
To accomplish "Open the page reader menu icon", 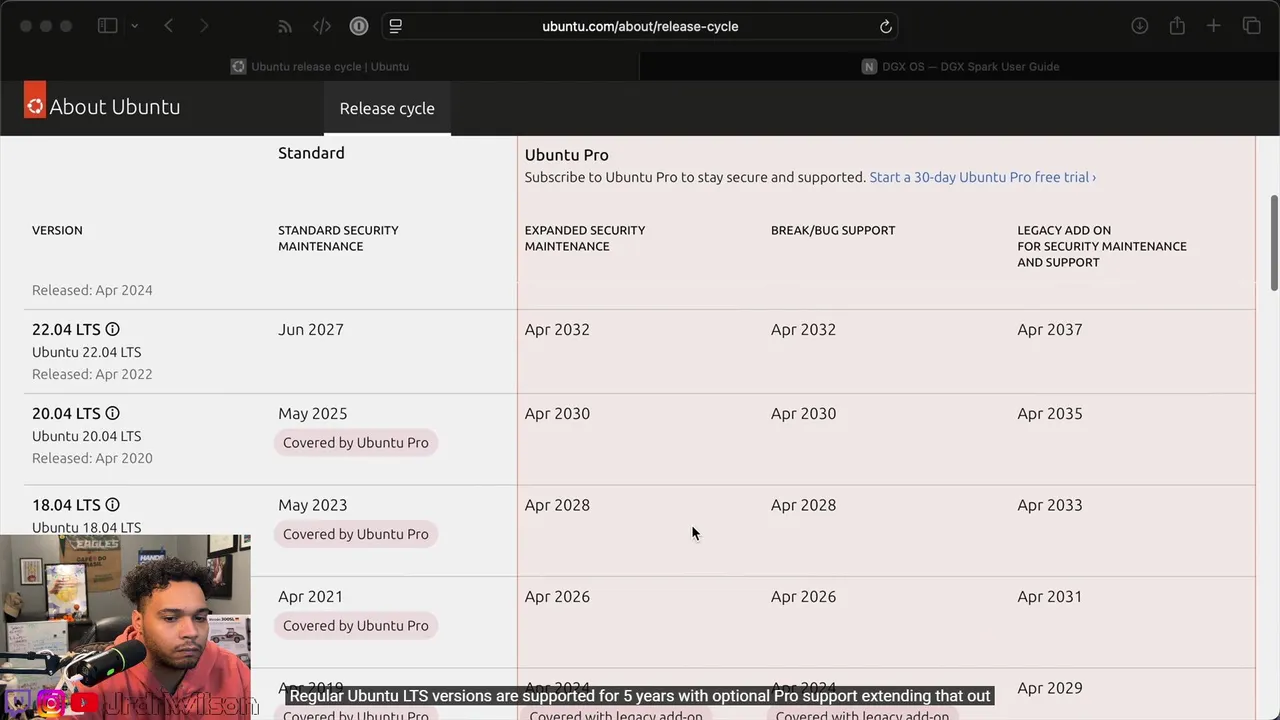I will [396, 26].
